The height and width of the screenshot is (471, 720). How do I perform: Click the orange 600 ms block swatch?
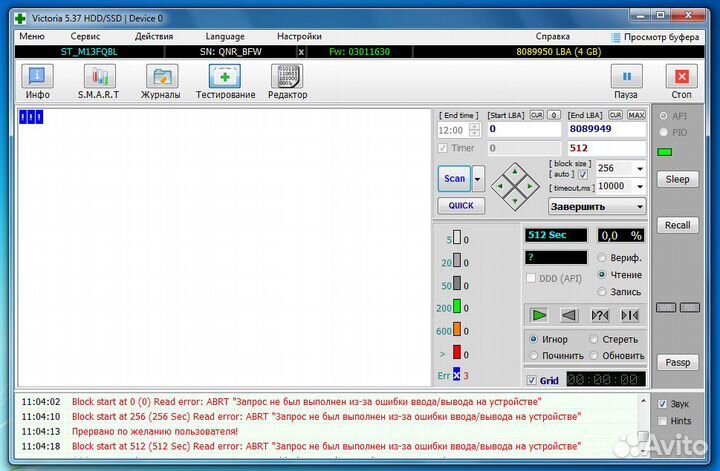pos(457,329)
